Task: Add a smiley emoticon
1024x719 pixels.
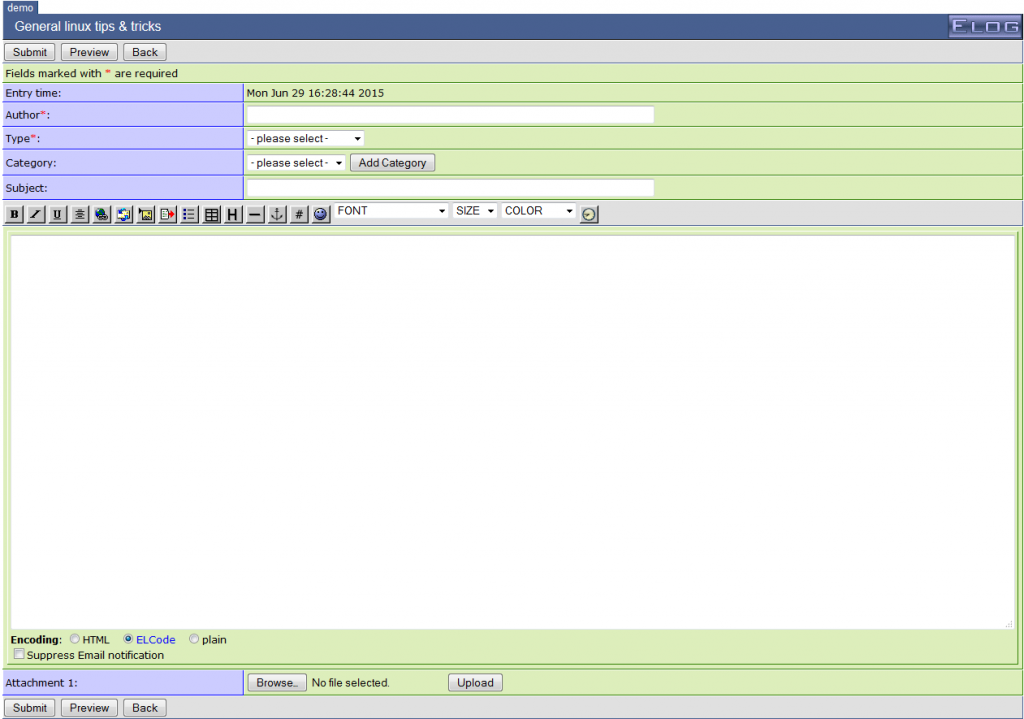Action: (321, 213)
